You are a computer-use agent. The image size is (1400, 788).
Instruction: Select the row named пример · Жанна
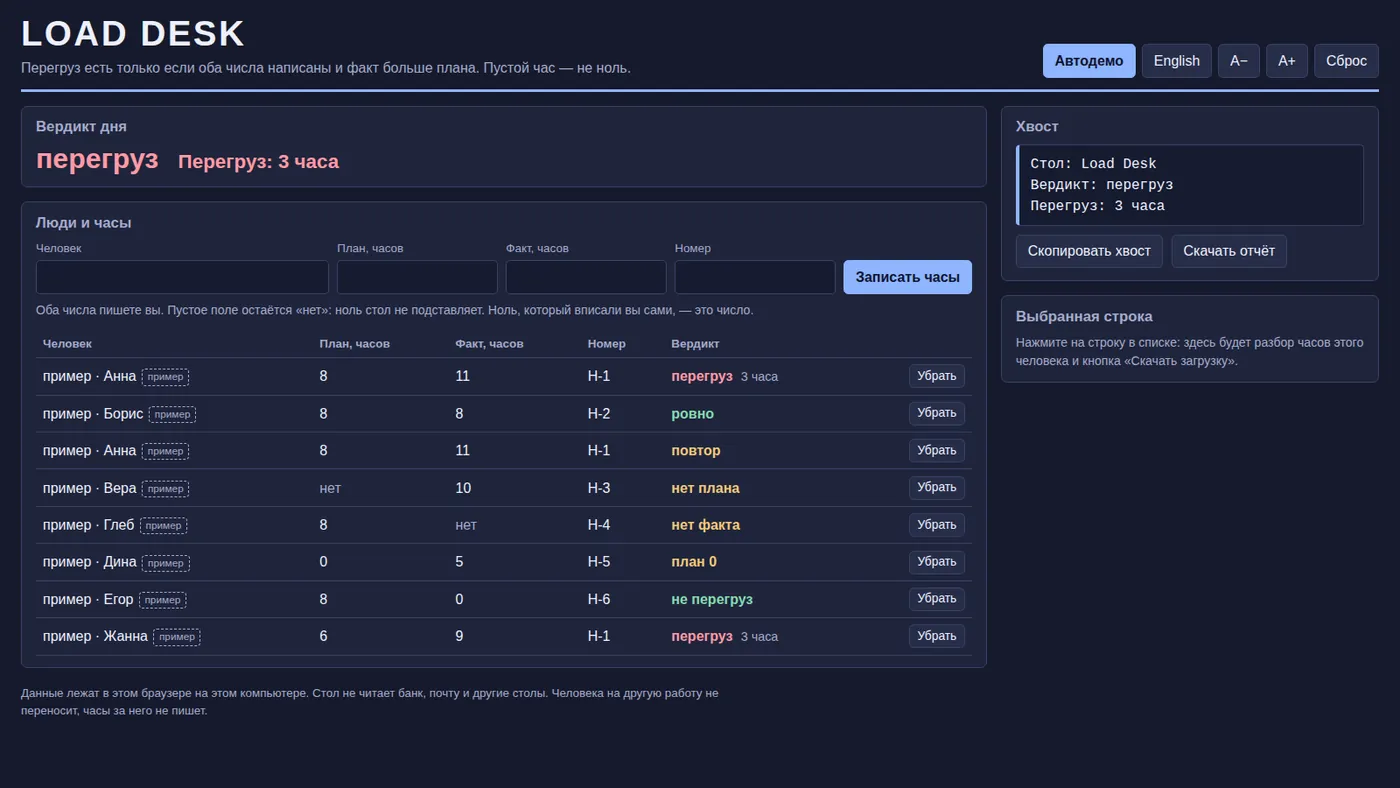coord(504,636)
